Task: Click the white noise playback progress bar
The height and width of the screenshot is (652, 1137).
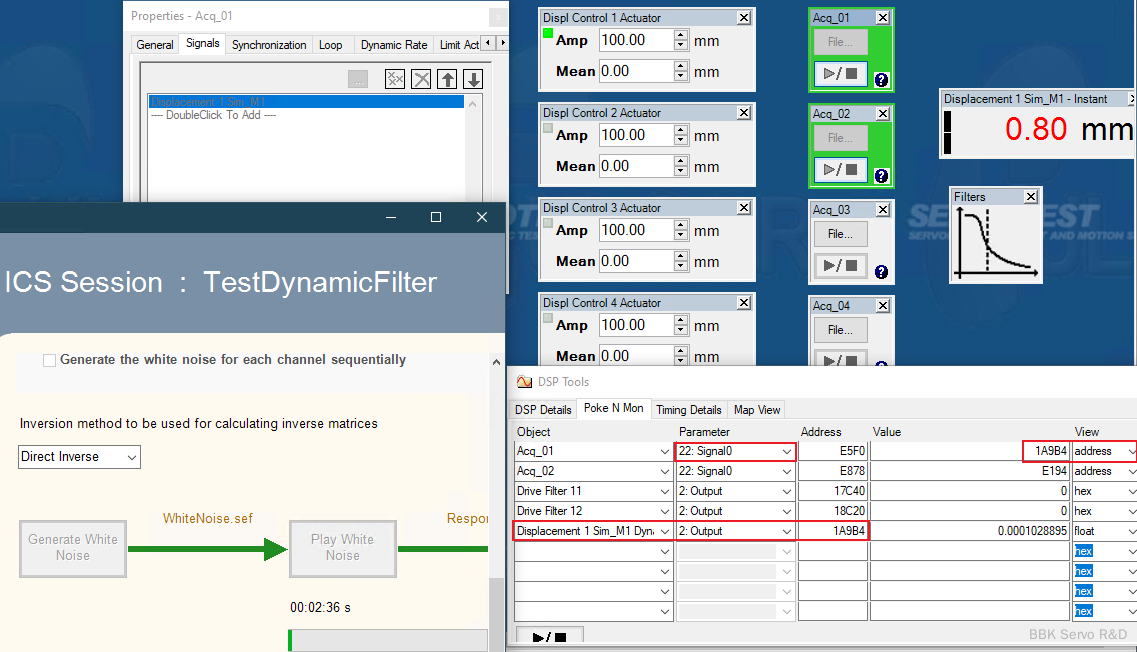Action: click(x=388, y=640)
